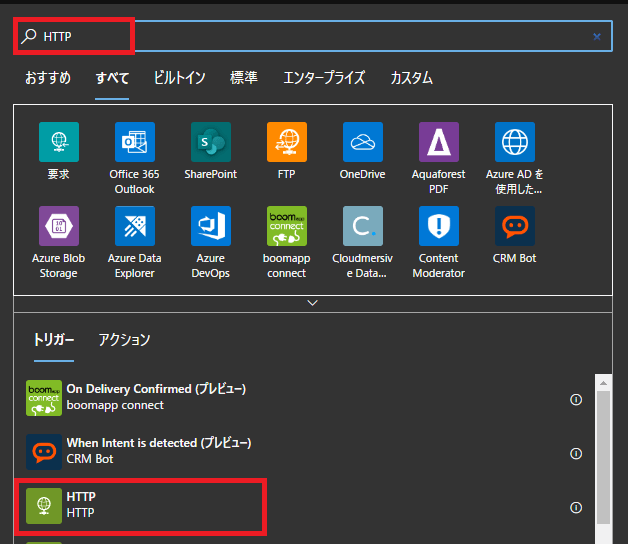The image size is (628, 544).
Task: Choose the Azure DevOps connector
Action: click(x=211, y=226)
